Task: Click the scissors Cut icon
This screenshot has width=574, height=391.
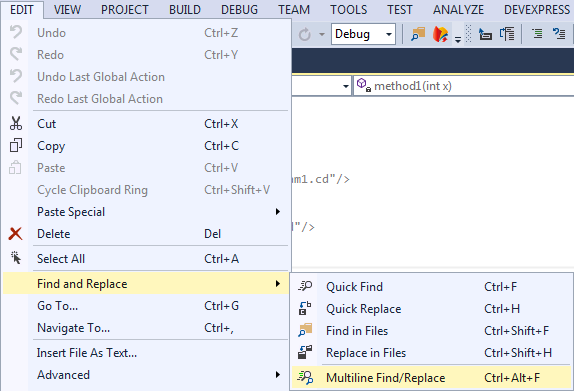Action: click(16, 124)
